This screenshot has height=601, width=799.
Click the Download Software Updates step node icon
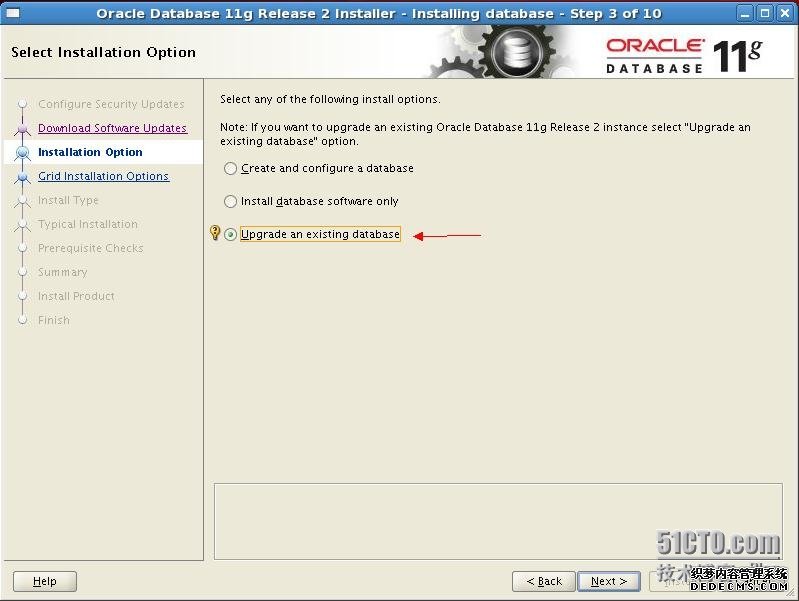tap(22, 128)
